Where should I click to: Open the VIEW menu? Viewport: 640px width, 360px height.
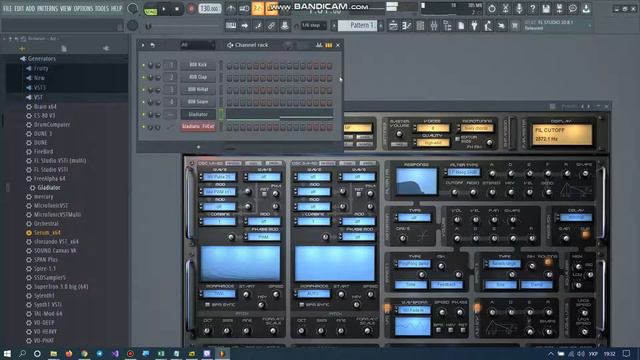click(x=66, y=8)
